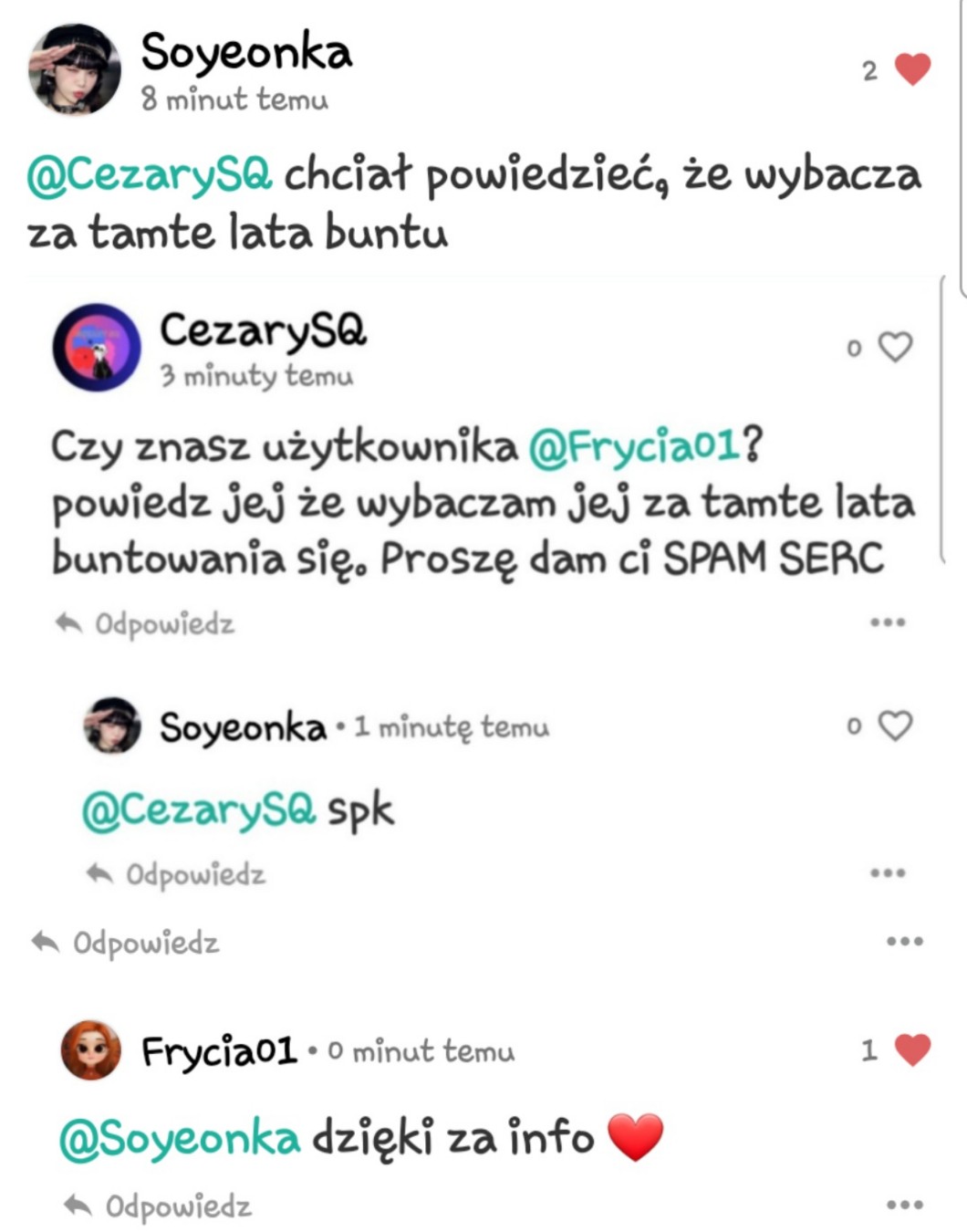Image resolution: width=967 pixels, height=1232 pixels.
Task: Open three-dot menu on the 'spk' reply
Action: 888,872
